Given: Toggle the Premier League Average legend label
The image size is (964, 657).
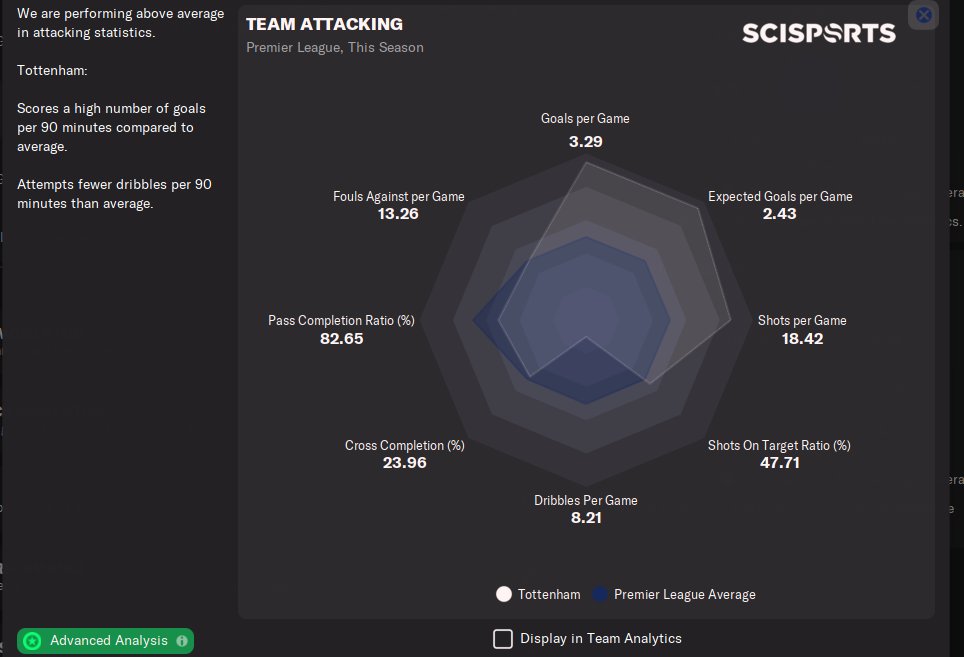Looking at the screenshot, I should 685,594.
